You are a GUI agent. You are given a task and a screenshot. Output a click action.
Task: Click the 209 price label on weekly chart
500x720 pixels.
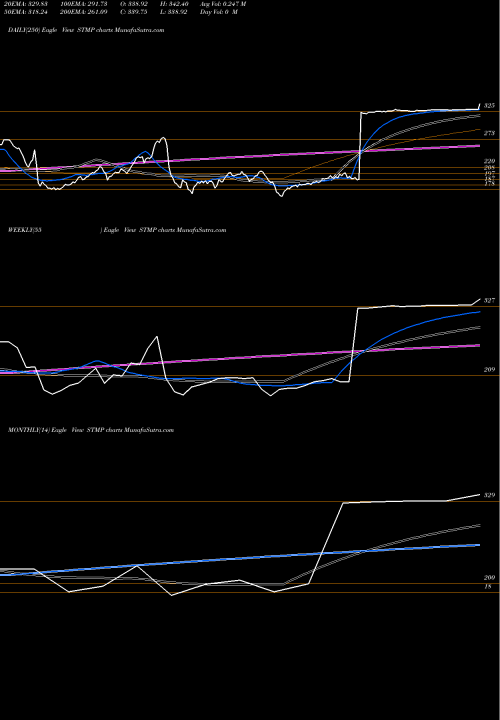coord(489,370)
